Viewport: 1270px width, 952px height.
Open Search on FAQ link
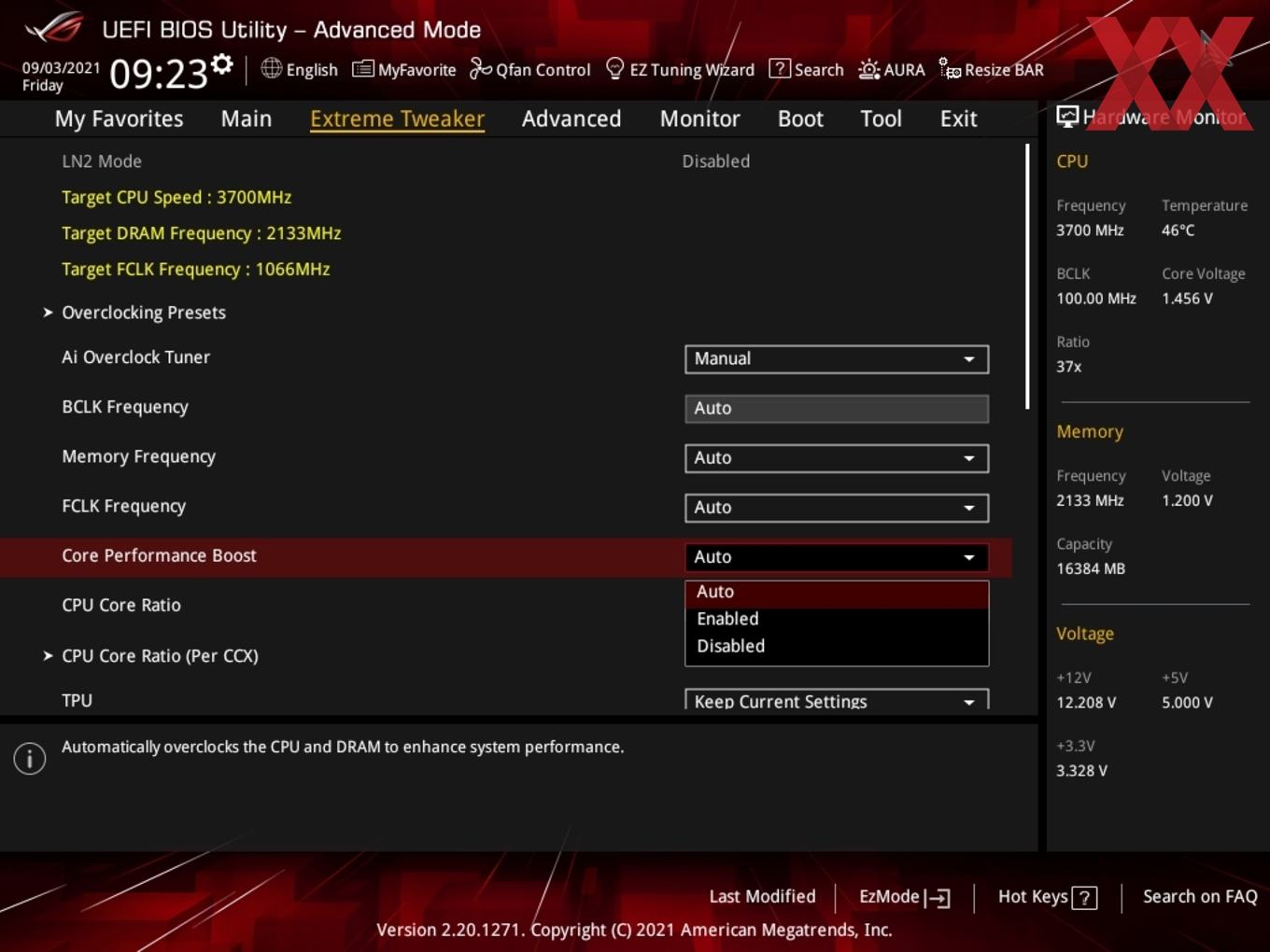[1200, 897]
